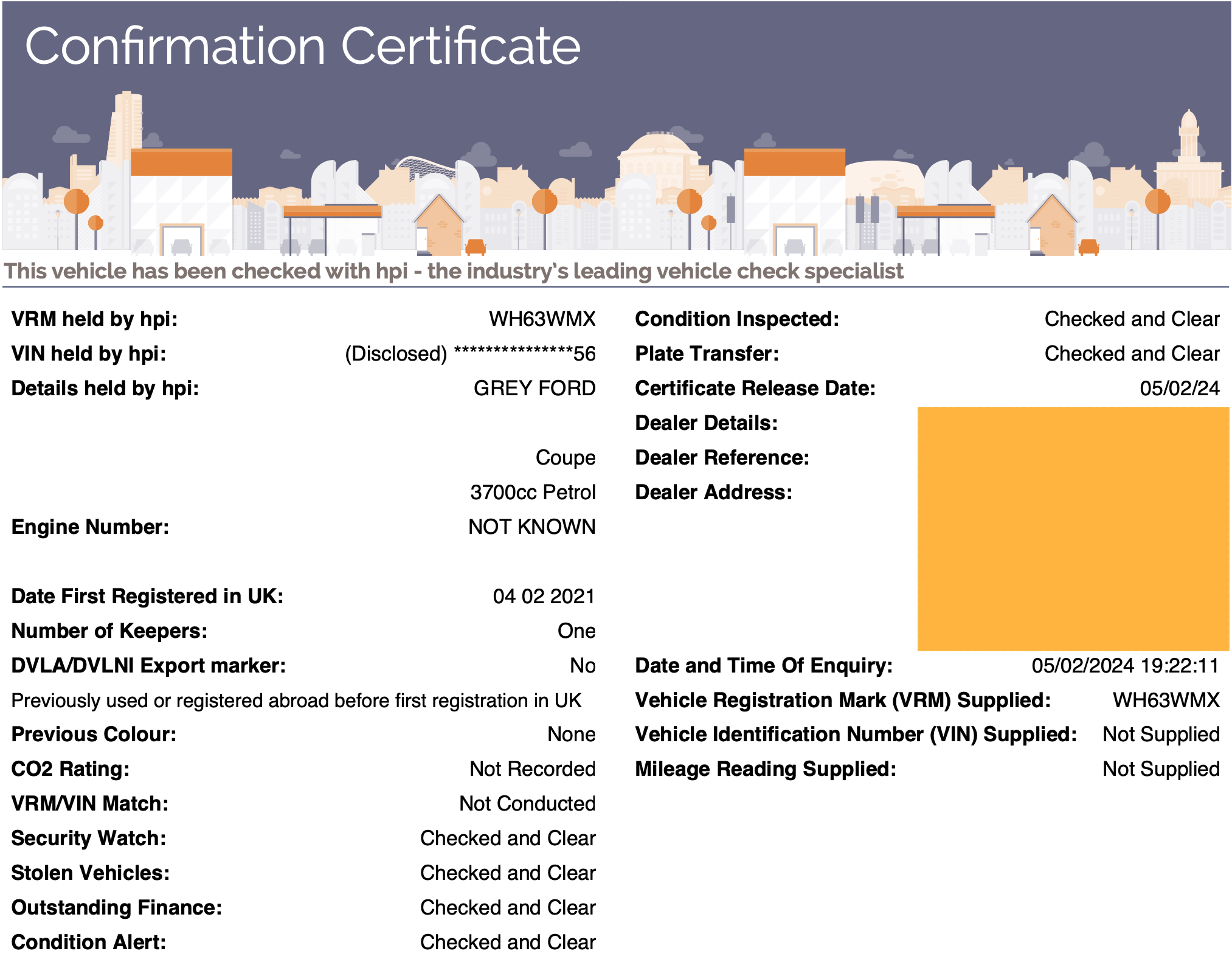This screenshot has height=979, width=1232.
Task: Click the Confirmation Certificate title
Action: 303,47
